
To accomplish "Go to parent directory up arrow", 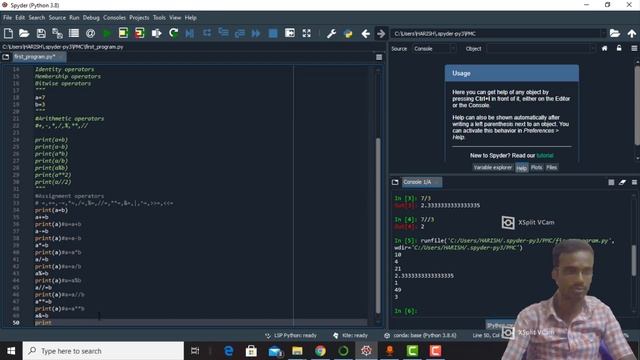I will pos(632,33).
